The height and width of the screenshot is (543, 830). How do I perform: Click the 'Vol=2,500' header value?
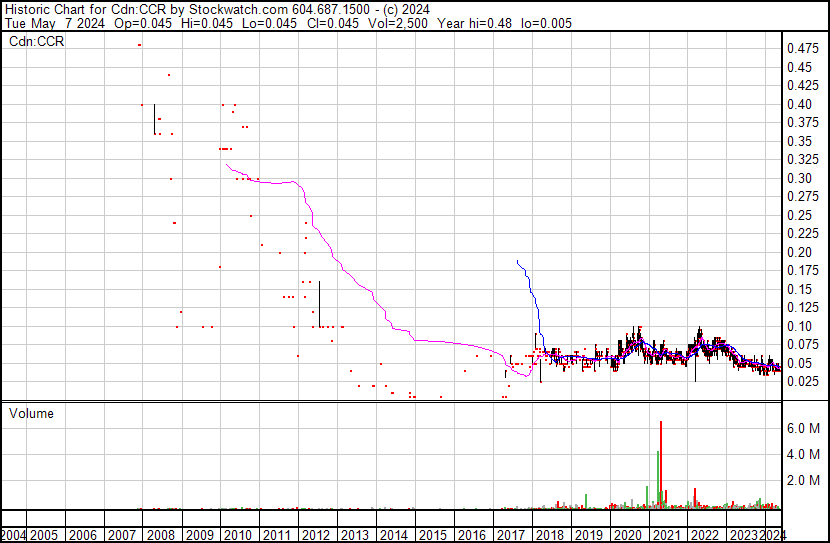(x=398, y=23)
